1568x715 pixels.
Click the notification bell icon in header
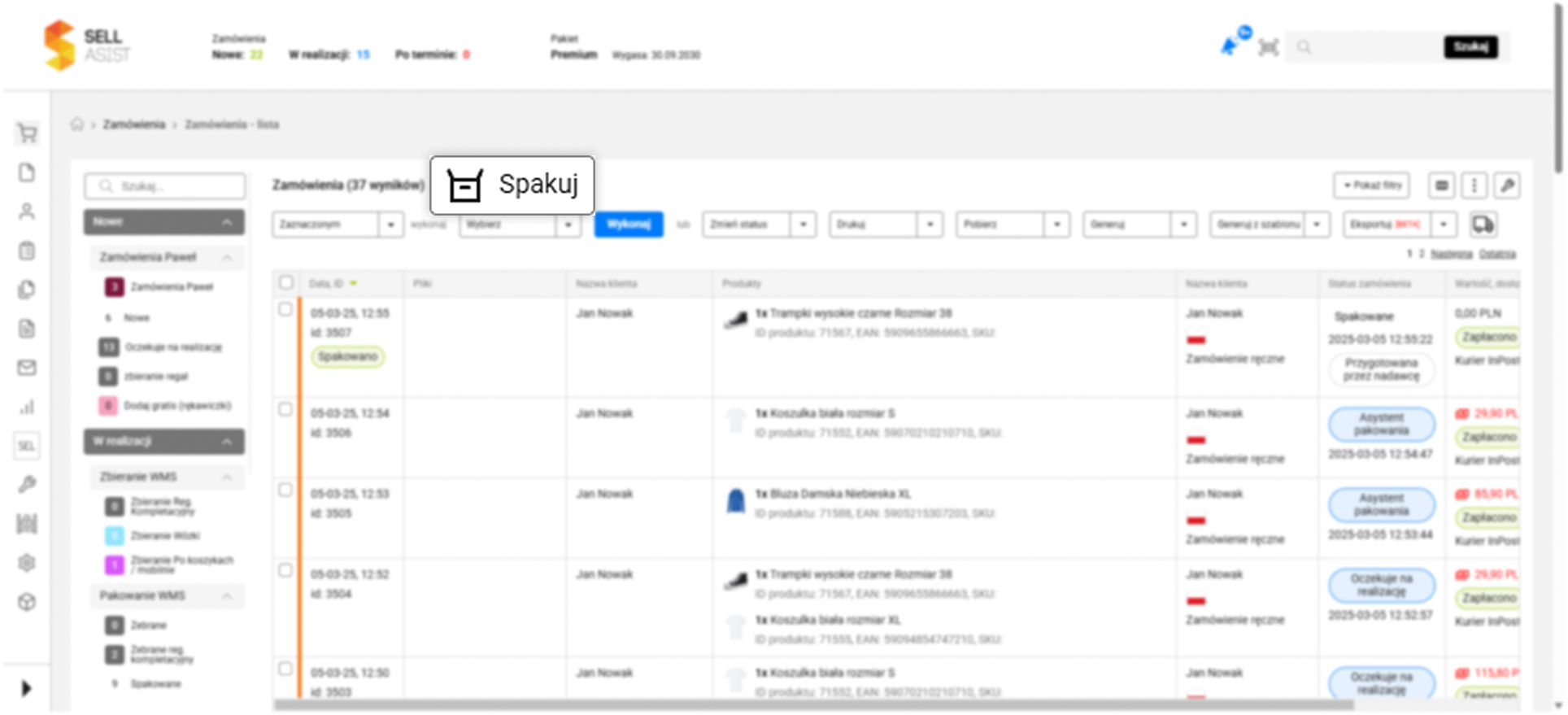coord(1230,46)
